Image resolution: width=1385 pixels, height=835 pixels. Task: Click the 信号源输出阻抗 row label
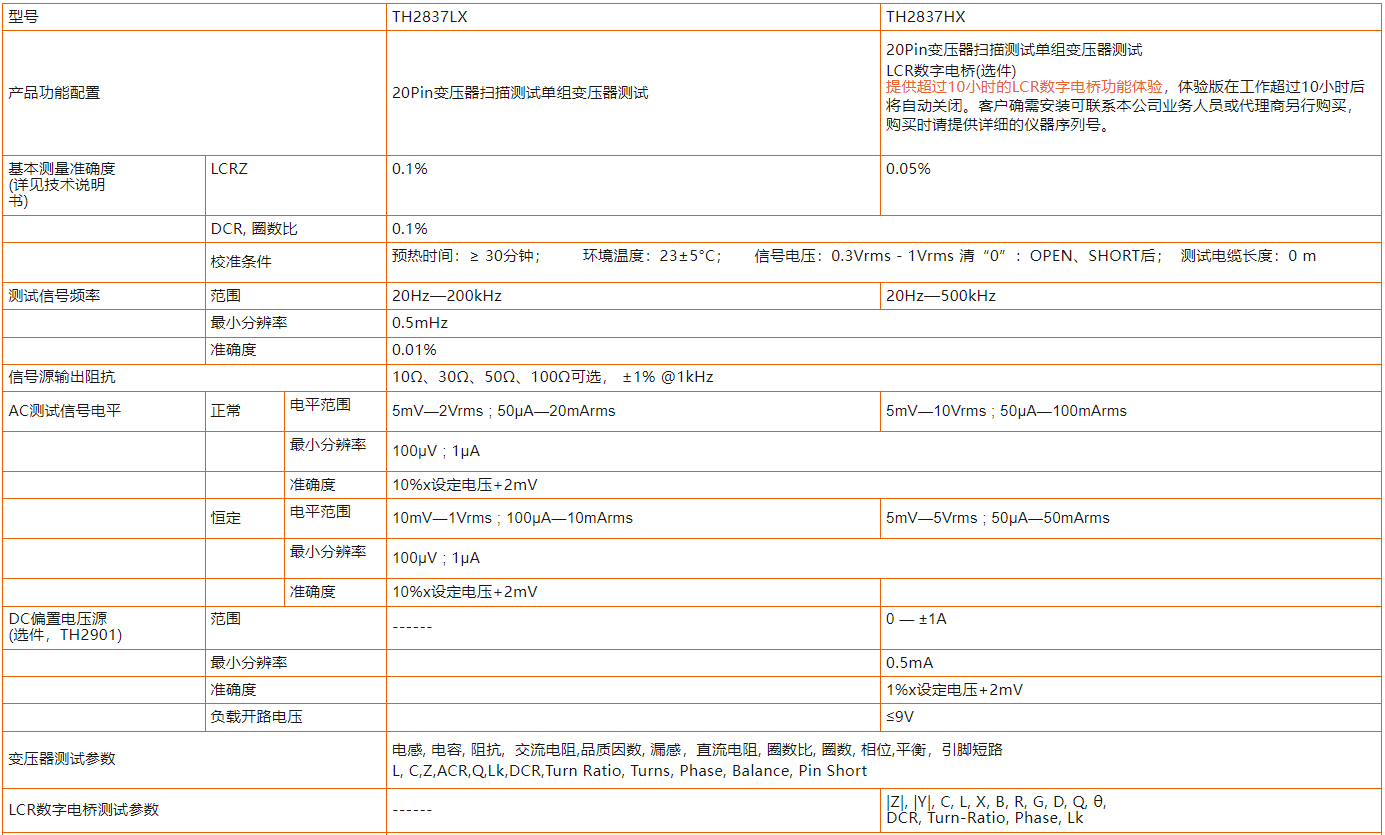[x=61, y=377]
